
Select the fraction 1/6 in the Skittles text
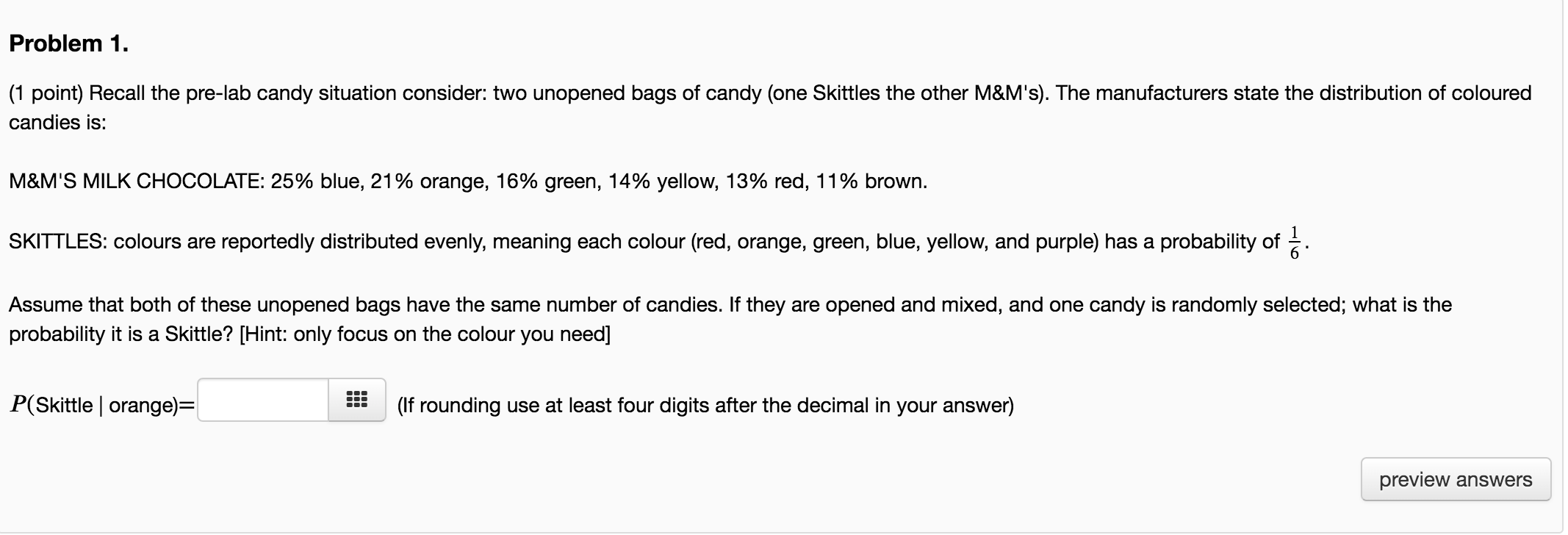point(1294,240)
